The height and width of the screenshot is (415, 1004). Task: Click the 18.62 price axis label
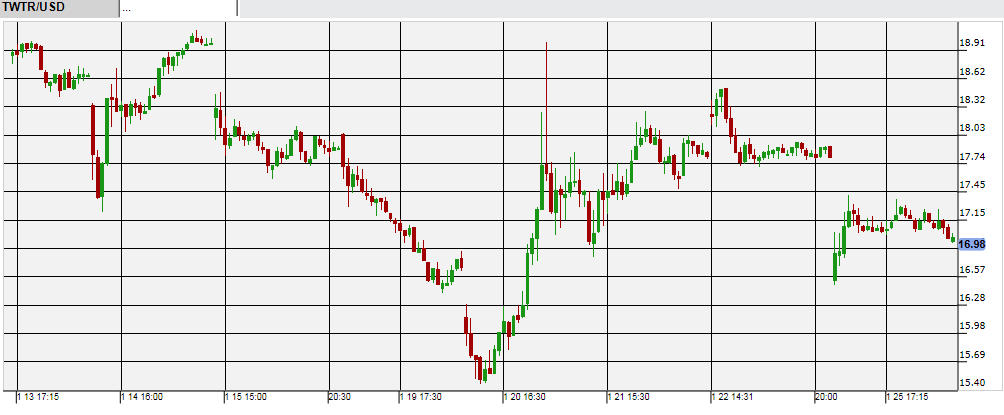(x=973, y=72)
